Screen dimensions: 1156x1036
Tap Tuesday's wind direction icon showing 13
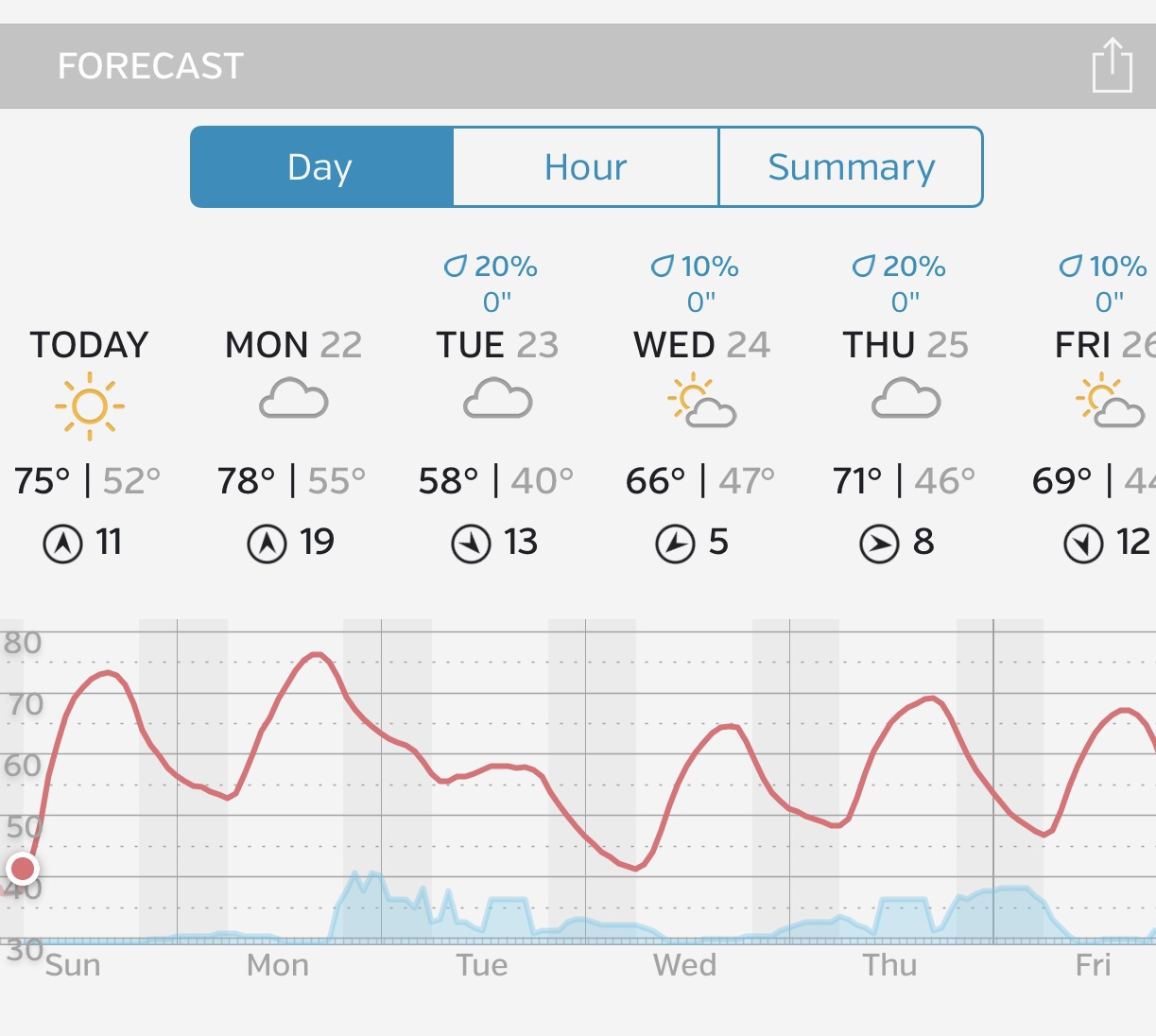pyautogui.click(x=471, y=544)
